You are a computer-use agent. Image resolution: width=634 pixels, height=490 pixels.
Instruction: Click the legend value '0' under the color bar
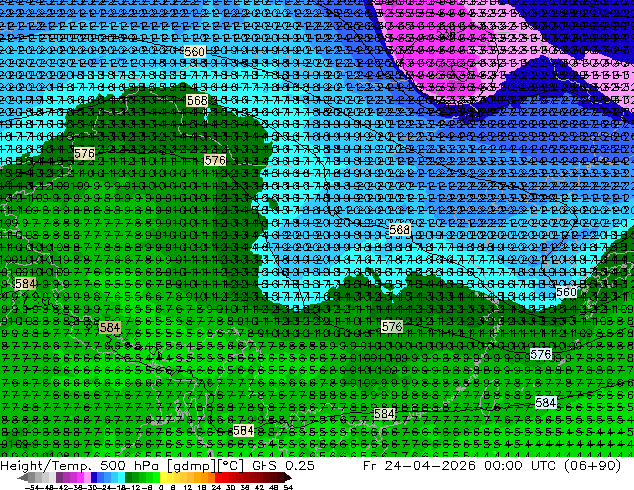161,487
